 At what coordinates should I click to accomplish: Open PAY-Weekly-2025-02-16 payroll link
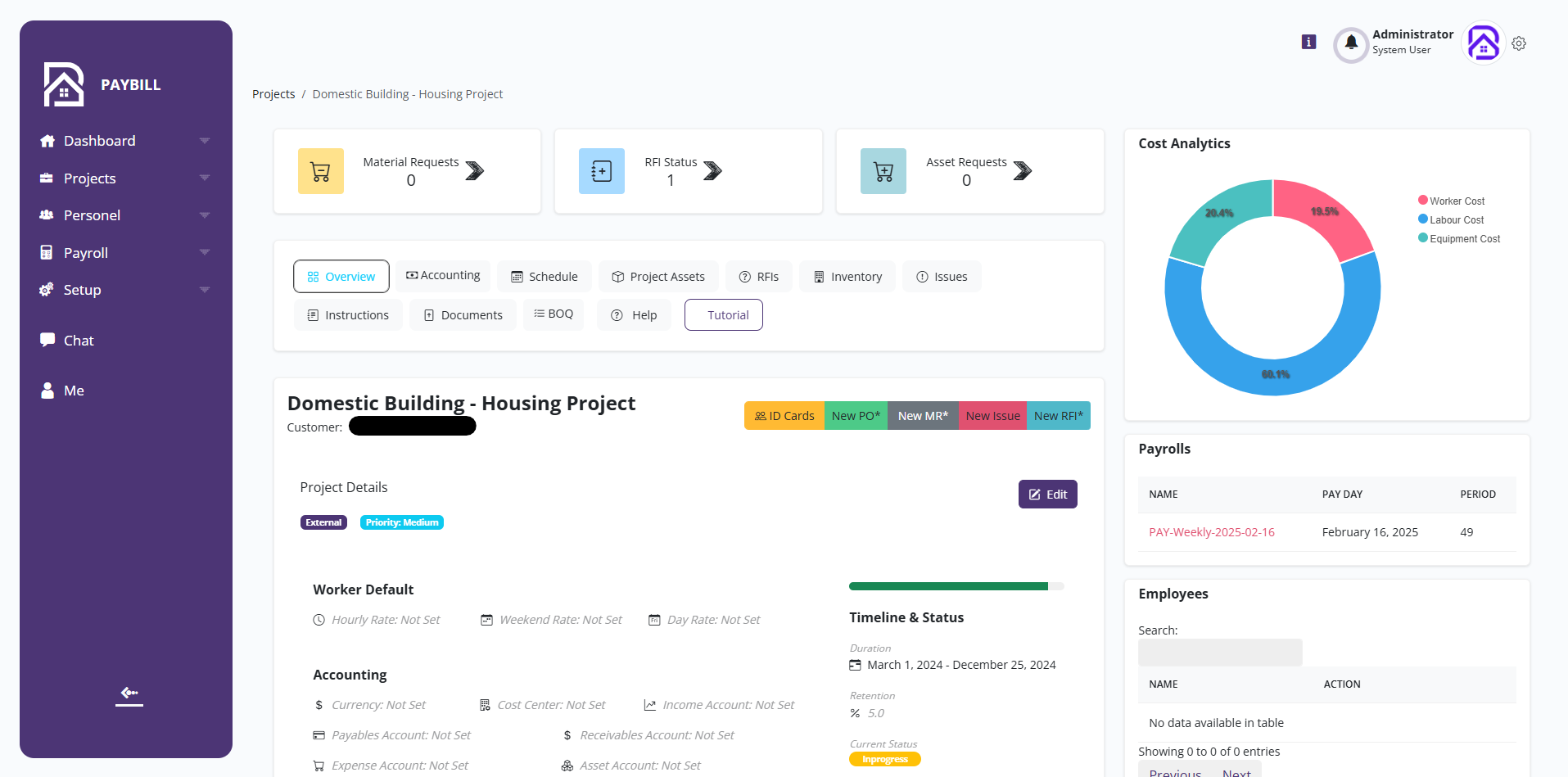(x=1211, y=531)
